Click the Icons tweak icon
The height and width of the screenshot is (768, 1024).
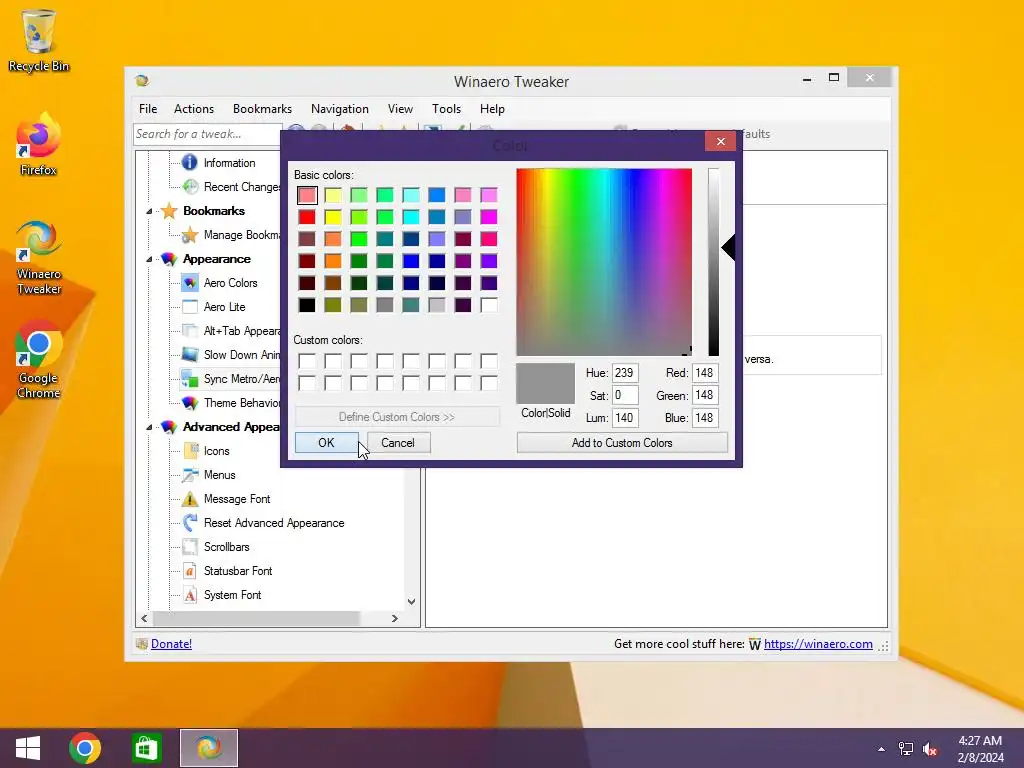pyautogui.click(x=191, y=451)
